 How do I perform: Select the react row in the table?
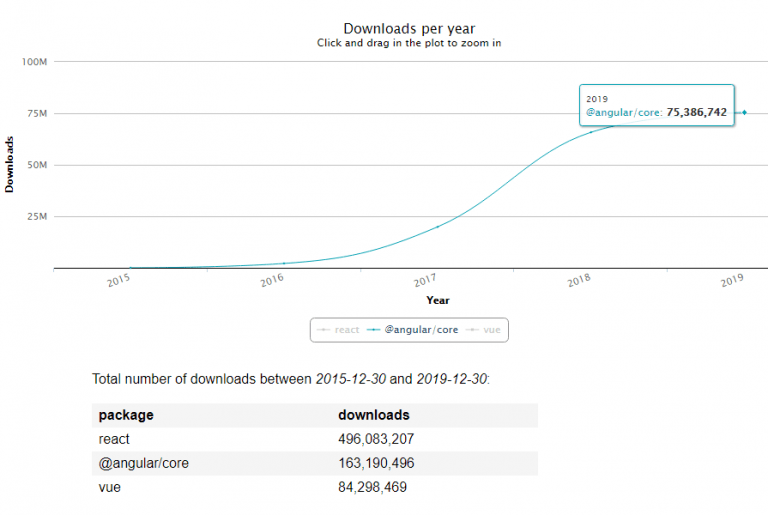114,439
